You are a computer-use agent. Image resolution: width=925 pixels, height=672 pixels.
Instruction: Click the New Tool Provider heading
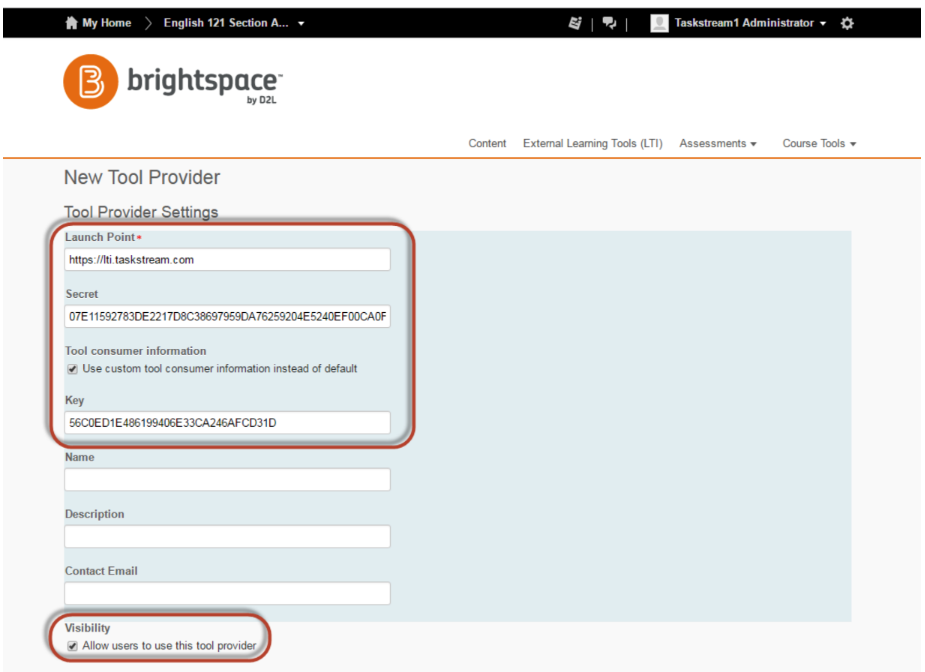point(142,177)
